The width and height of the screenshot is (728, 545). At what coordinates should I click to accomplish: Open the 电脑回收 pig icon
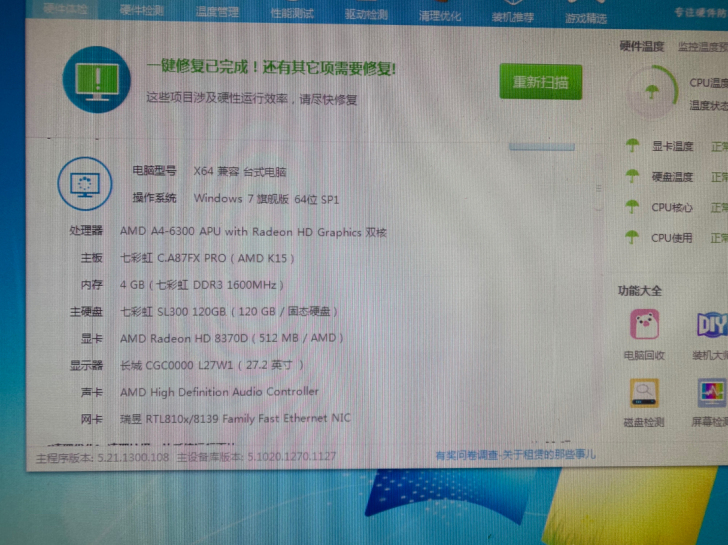[x=644, y=324]
